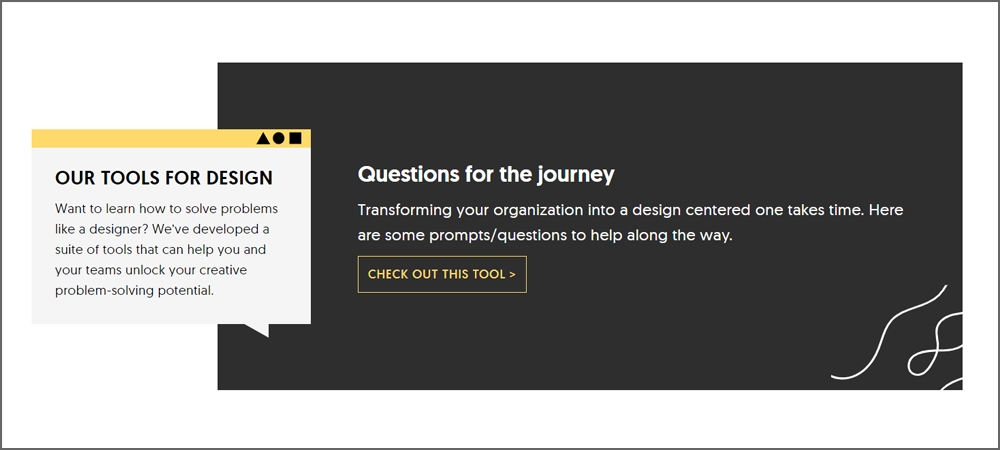Viewport: 1000px width, 450px height.
Task: Click the yellow header bar of the card
Action: (x=171, y=138)
